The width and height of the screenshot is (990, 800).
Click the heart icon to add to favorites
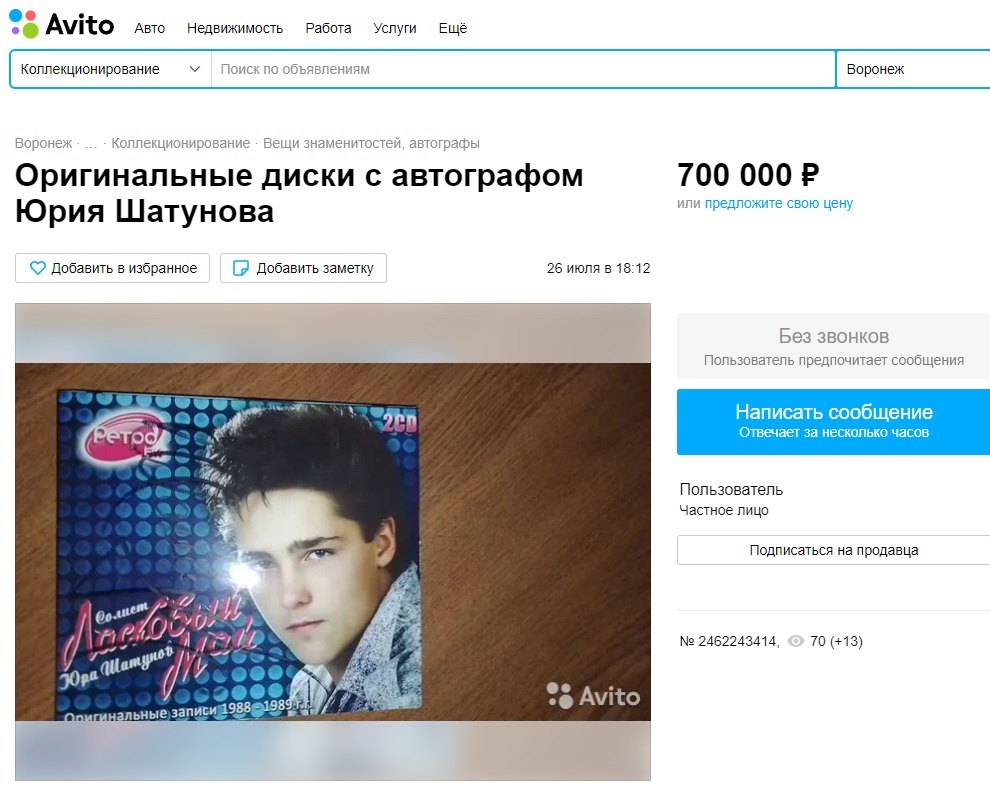point(38,268)
